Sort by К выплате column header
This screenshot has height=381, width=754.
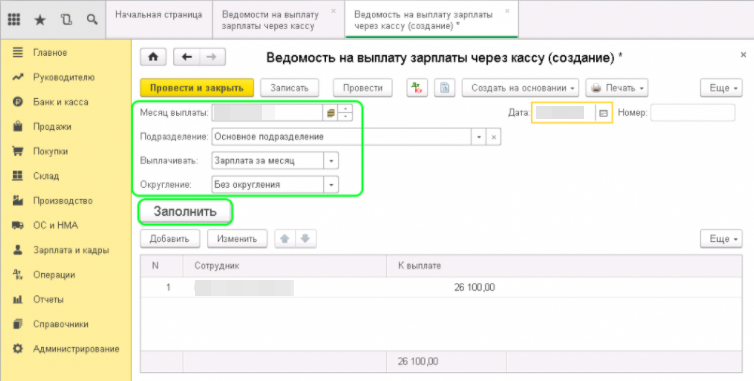(564, 266)
